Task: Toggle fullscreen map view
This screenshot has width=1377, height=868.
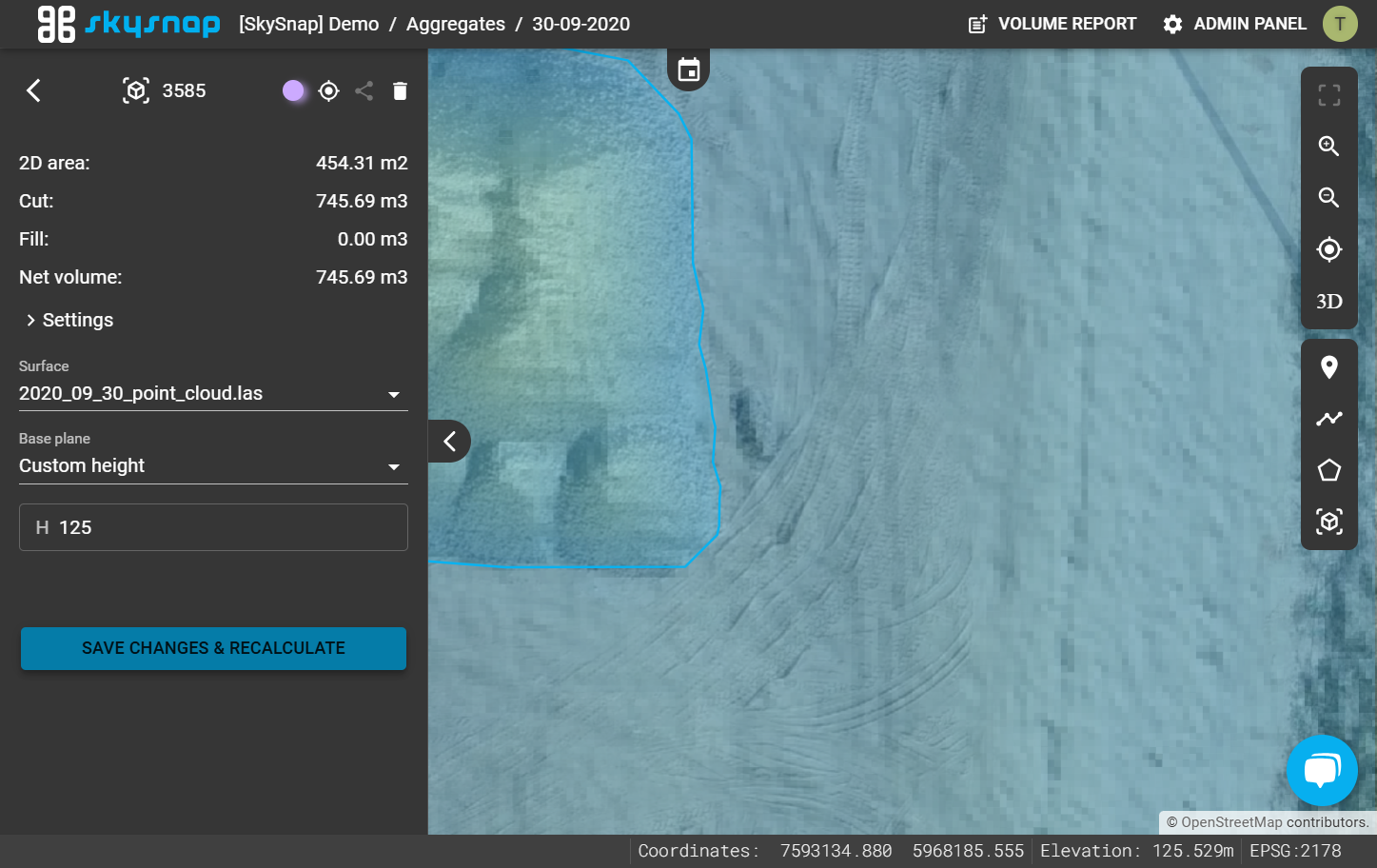Action: [x=1329, y=94]
